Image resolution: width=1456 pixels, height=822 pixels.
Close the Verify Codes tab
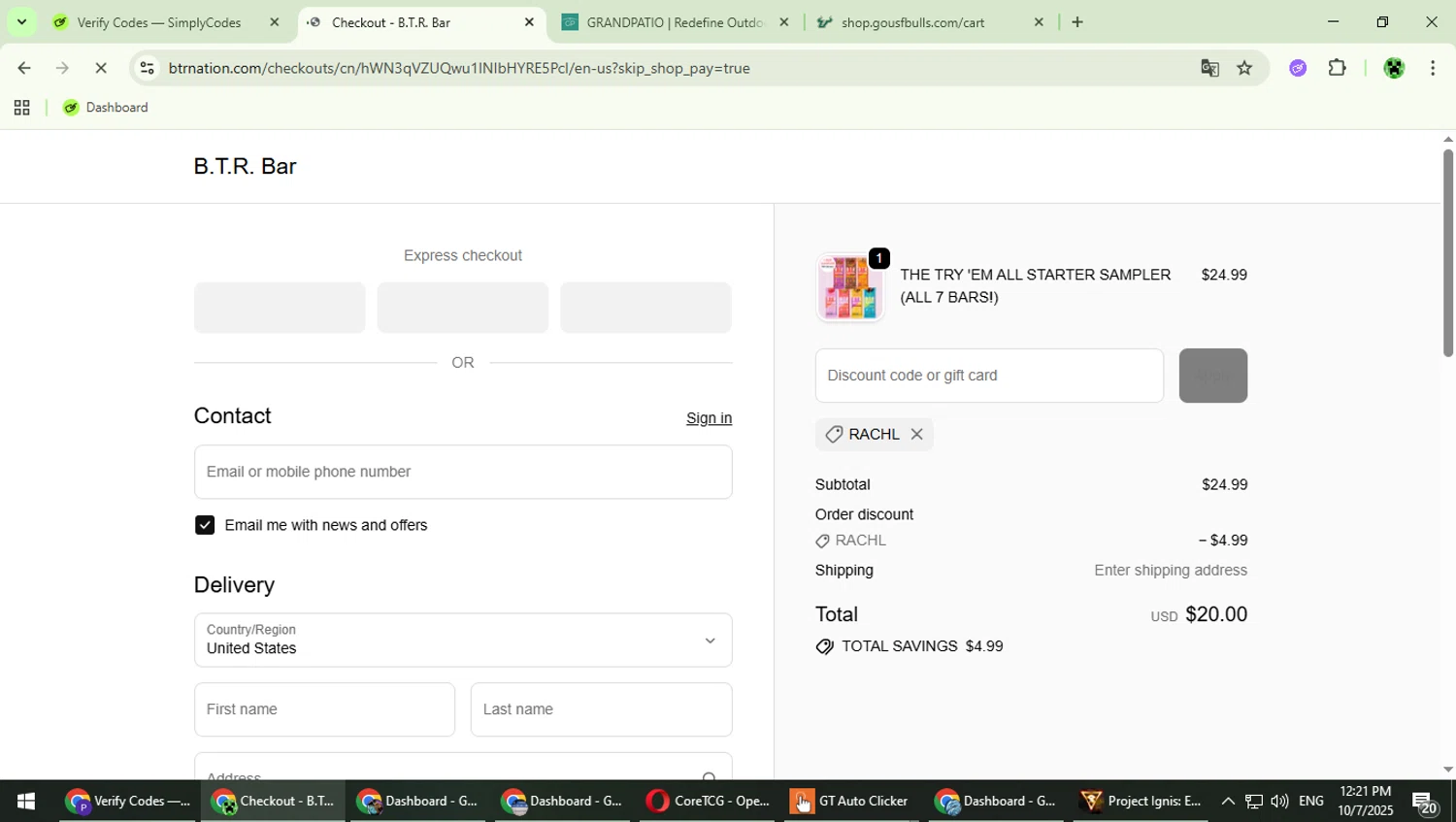tap(275, 22)
